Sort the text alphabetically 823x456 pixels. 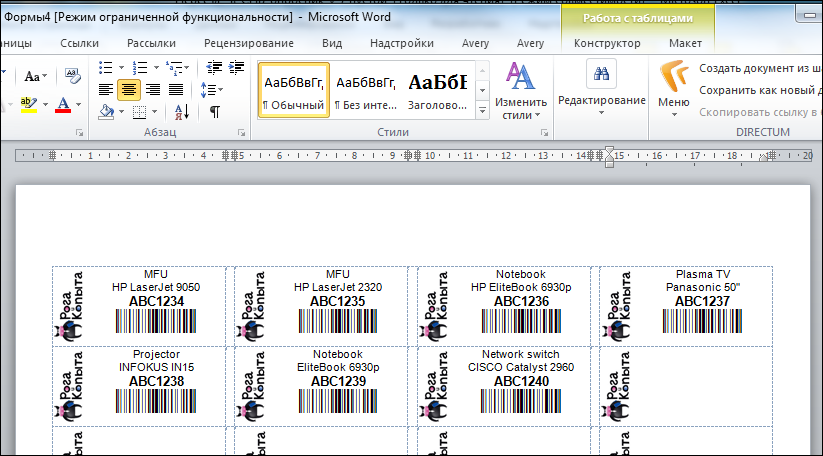[x=182, y=111]
